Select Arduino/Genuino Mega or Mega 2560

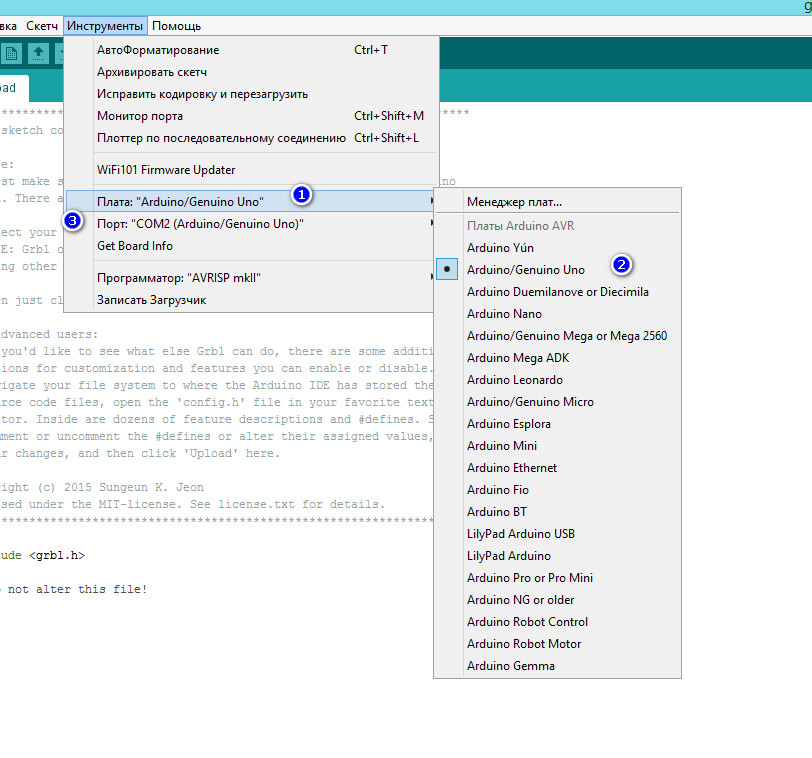click(557, 336)
